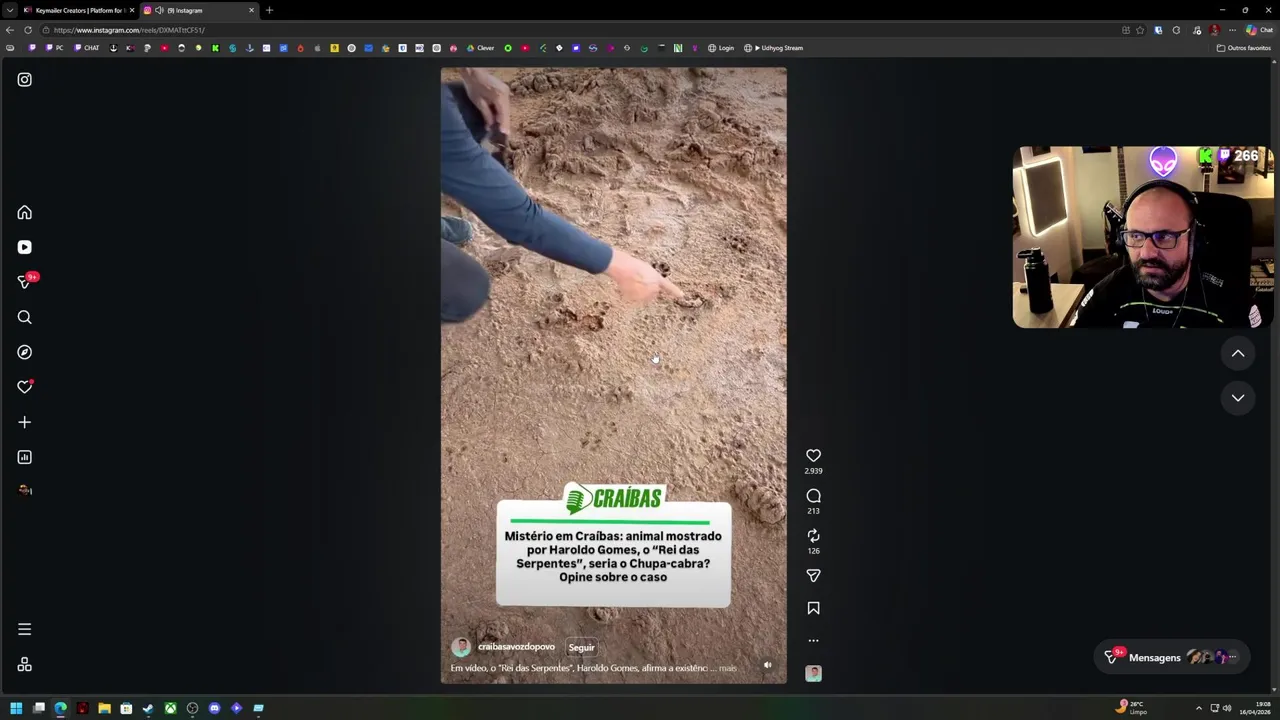Go to the next reel with down chevron
The image size is (1280, 720).
[x=1238, y=398]
